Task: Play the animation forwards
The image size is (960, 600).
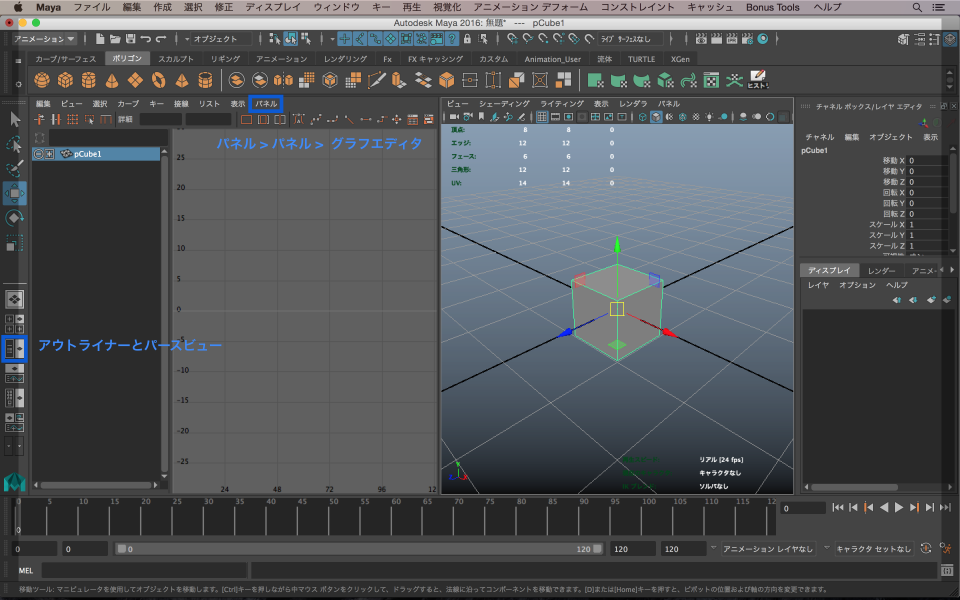Action: [899, 508]
